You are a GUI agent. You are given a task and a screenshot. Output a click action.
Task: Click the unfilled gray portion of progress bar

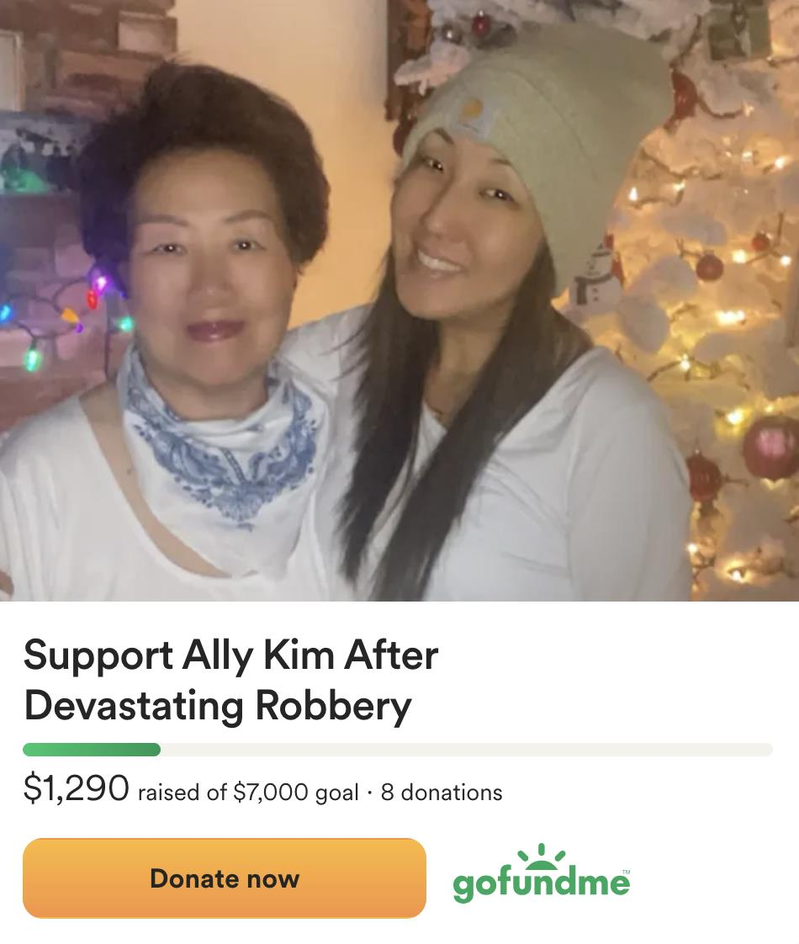(x=467, y=750)
